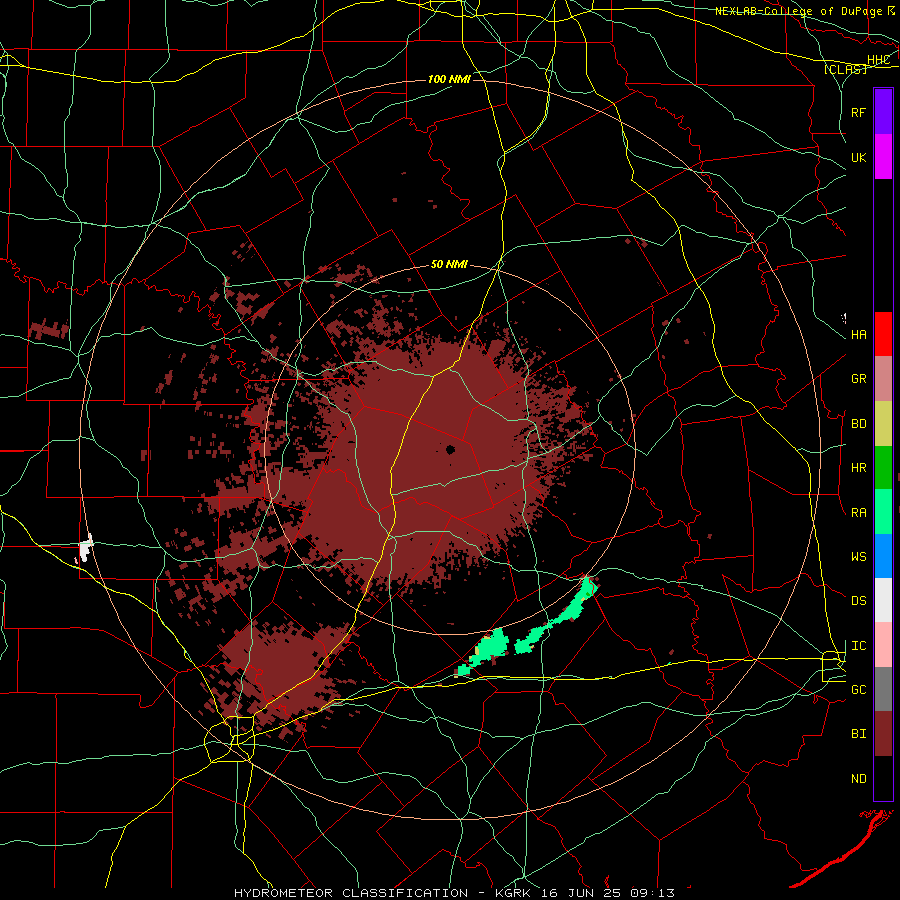Select the dark green HR legend swatch
900x900 pixels.
point(883,468)
